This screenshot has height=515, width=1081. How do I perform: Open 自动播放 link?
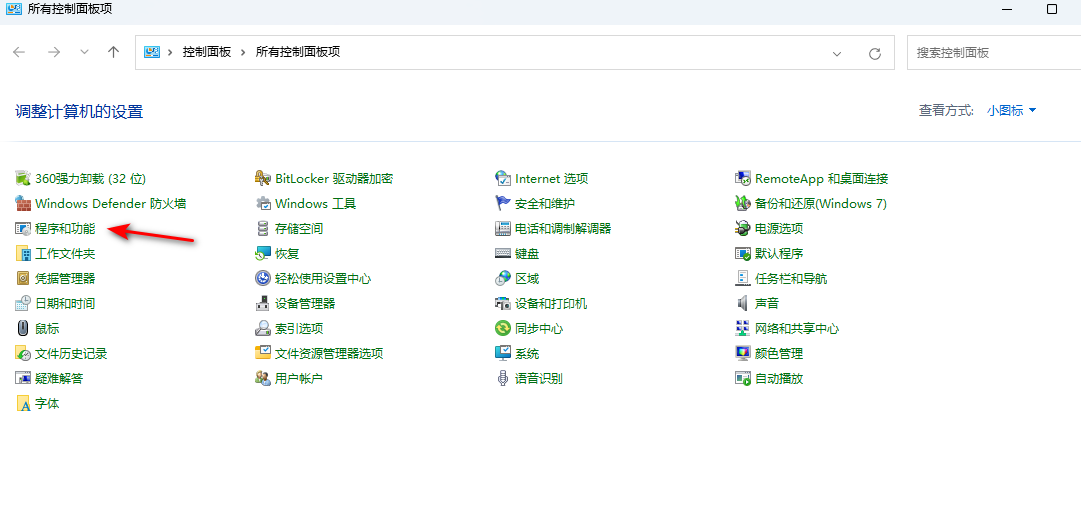pos(779,378)
